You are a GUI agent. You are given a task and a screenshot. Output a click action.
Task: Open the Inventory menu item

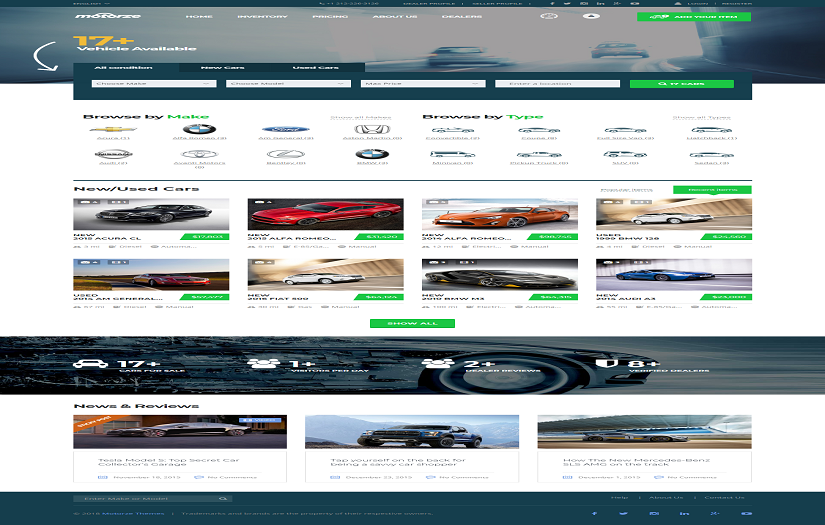[x=263, y=16]
